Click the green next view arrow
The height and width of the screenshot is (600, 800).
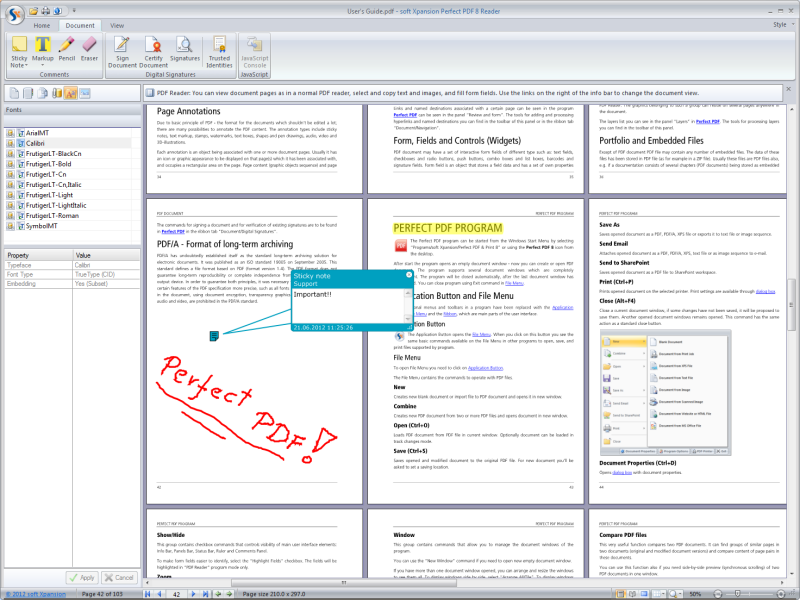point(229,594)
